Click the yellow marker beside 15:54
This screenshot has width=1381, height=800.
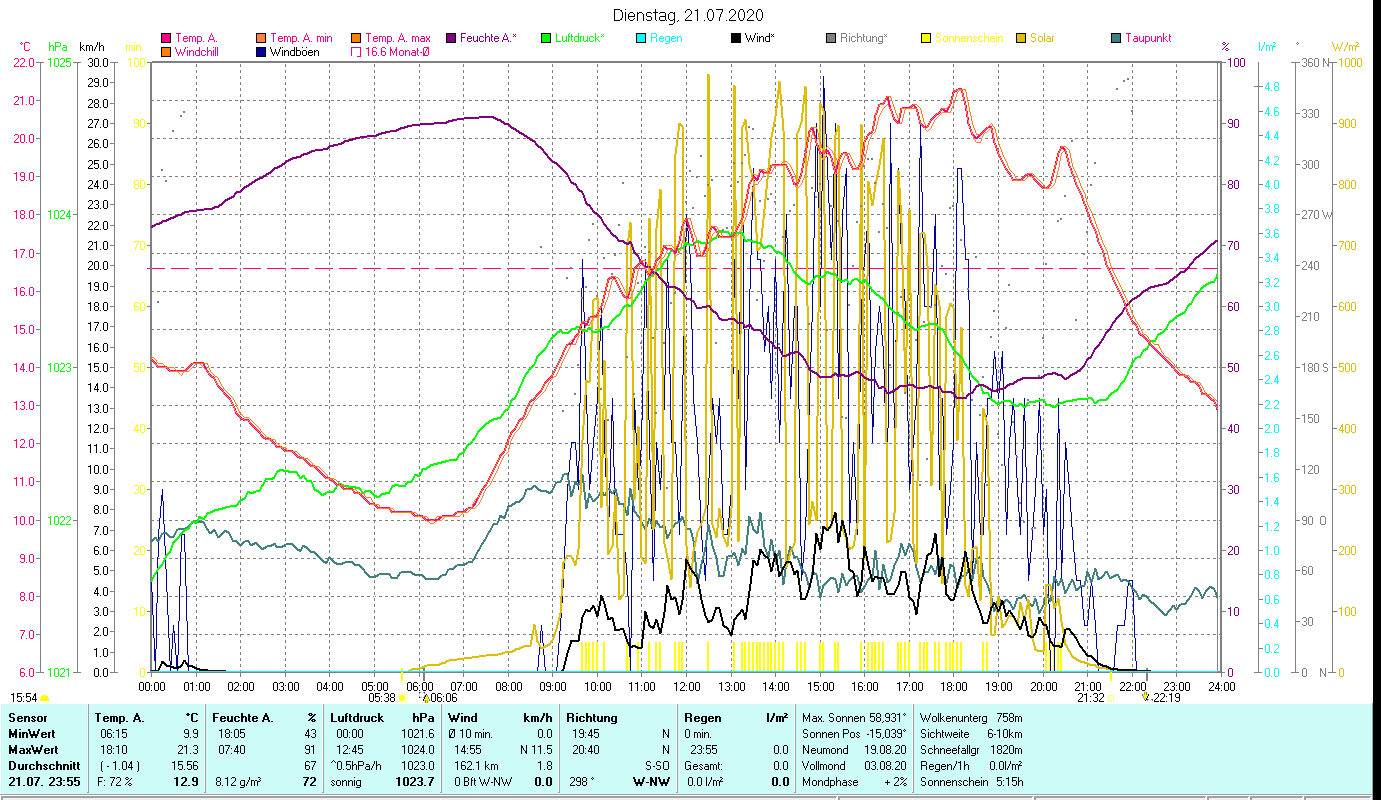(x=45, y=698)
